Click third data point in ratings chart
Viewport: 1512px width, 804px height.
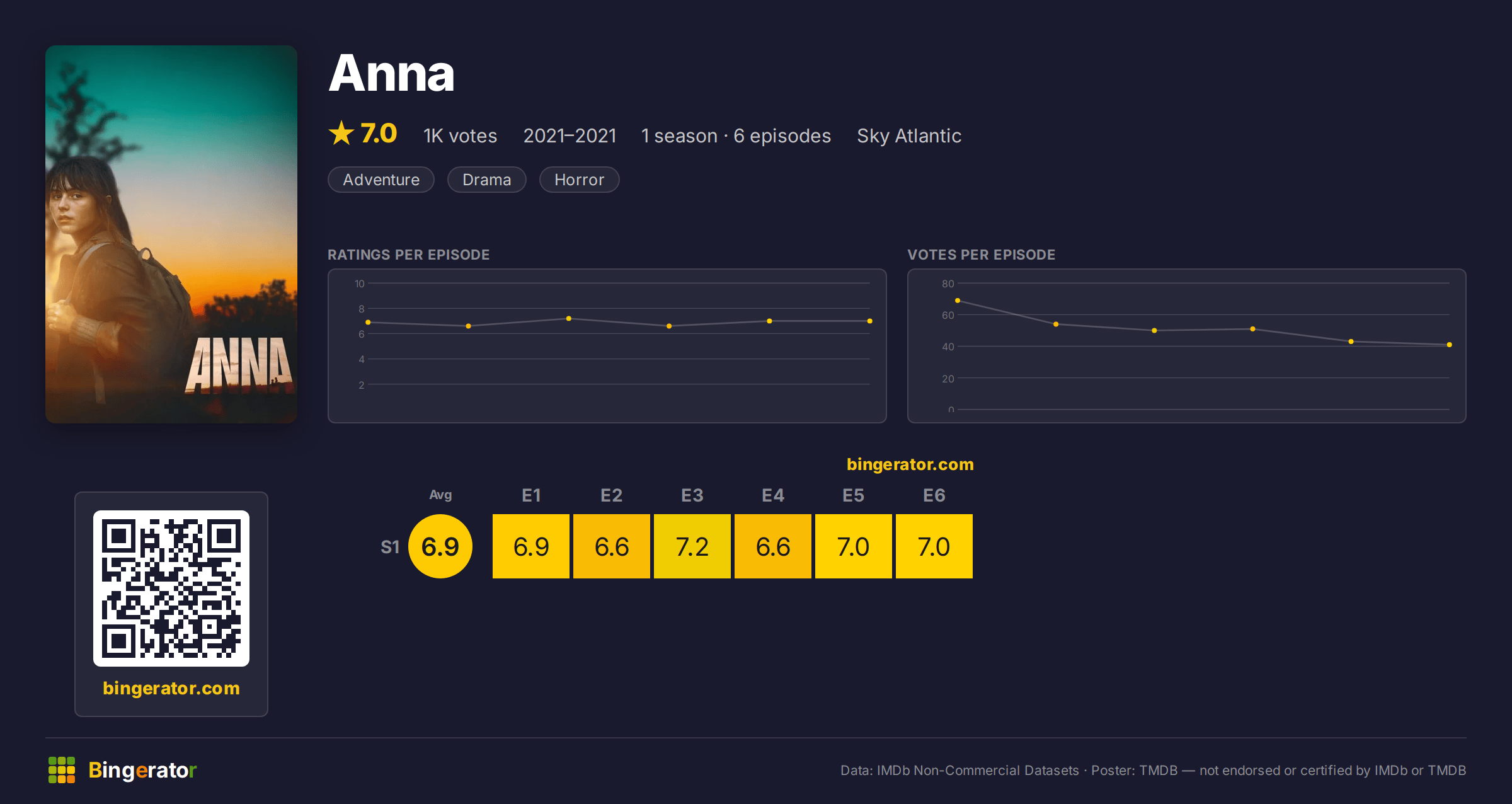(569, 319)
